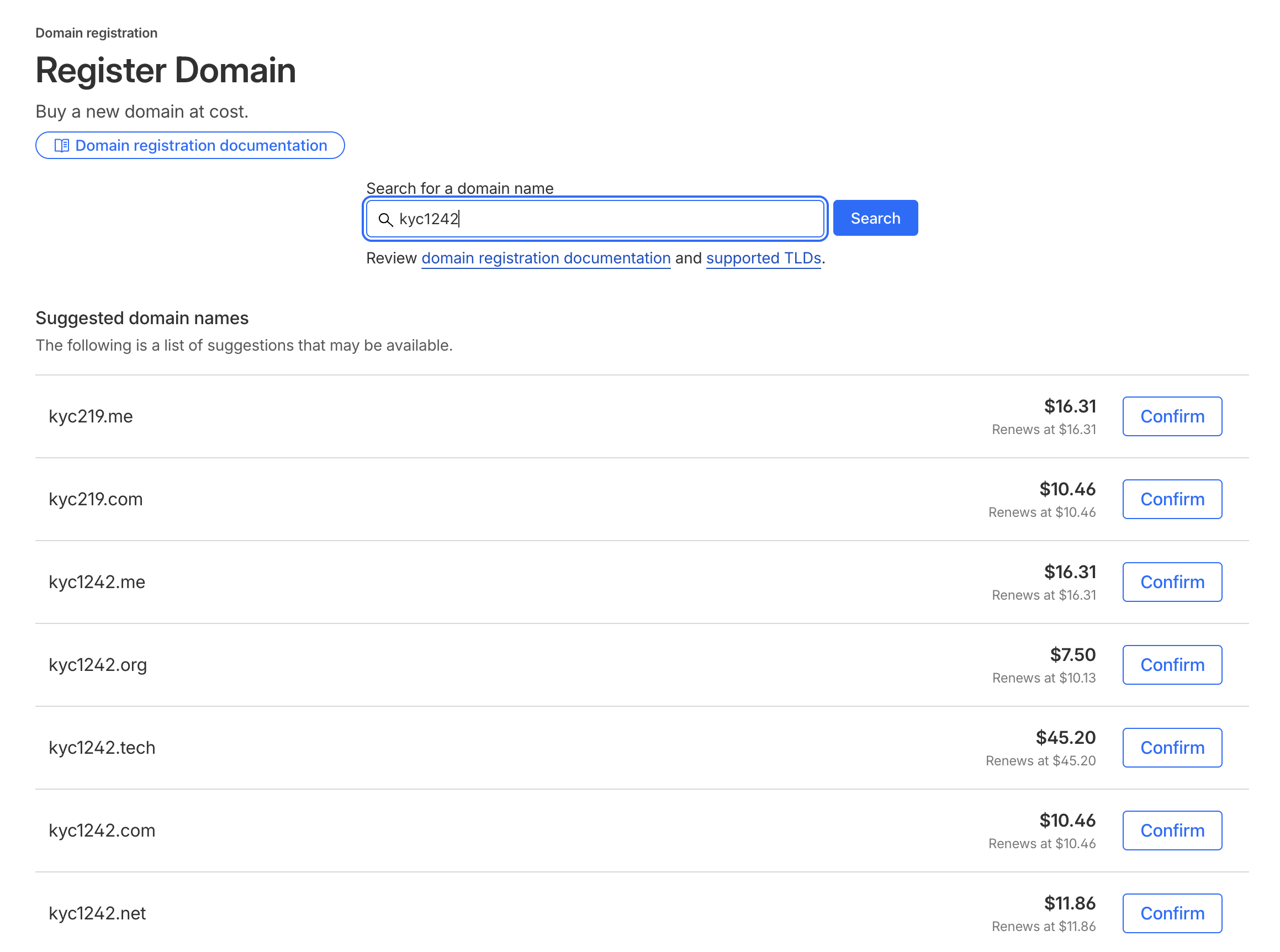
Task: Click the magnifier icon in search field
Action: tap(385, 219)
